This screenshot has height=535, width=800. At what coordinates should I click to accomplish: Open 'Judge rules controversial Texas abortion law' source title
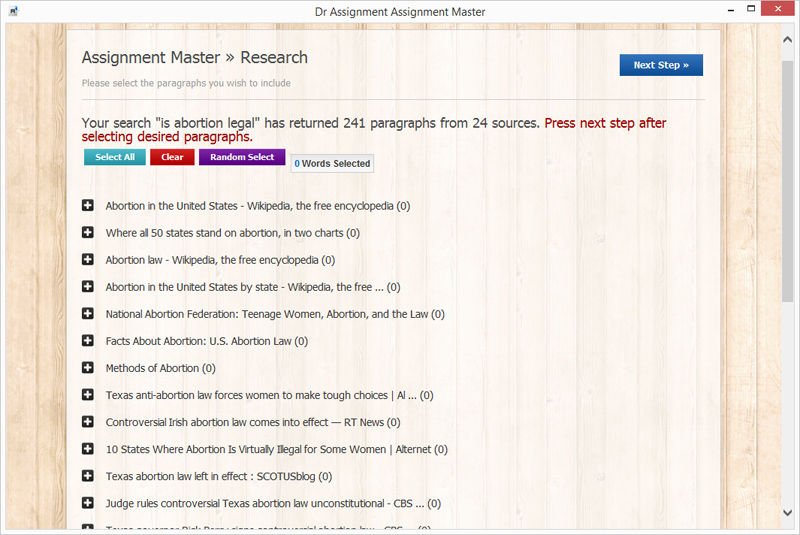pos(265,504)
